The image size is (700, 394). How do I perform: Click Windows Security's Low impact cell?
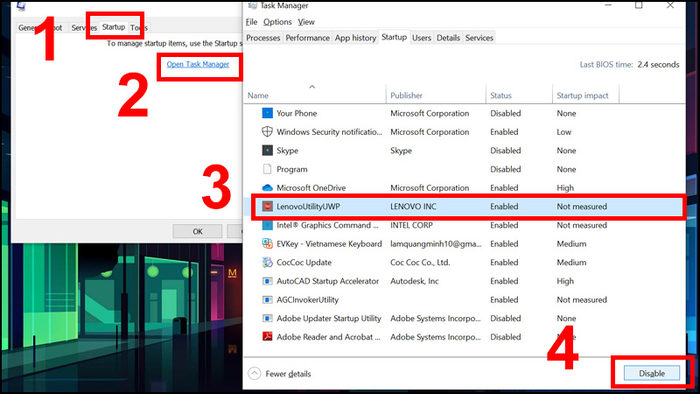[x=564, y=132]
